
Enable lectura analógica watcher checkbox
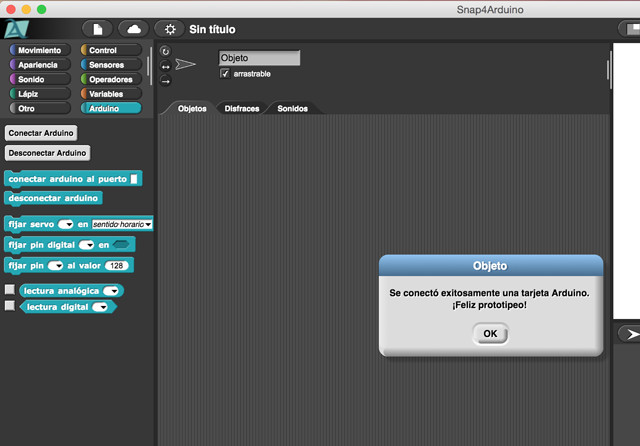pyautogui.click(x=10, y=290)
